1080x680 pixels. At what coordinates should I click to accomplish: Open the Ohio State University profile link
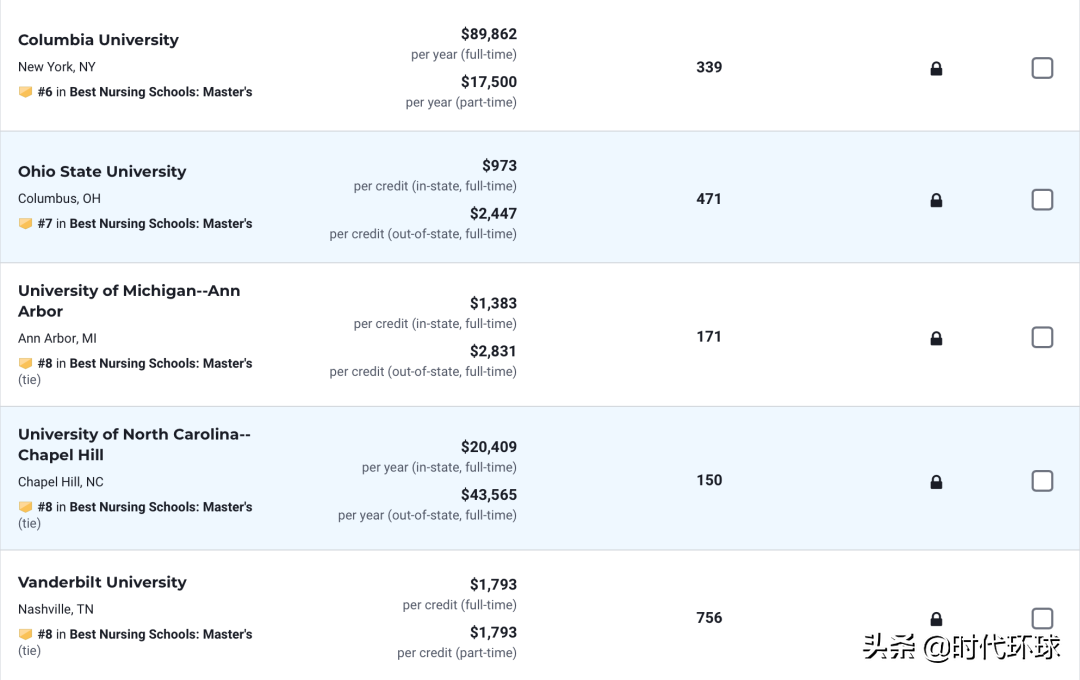[102, 172]
